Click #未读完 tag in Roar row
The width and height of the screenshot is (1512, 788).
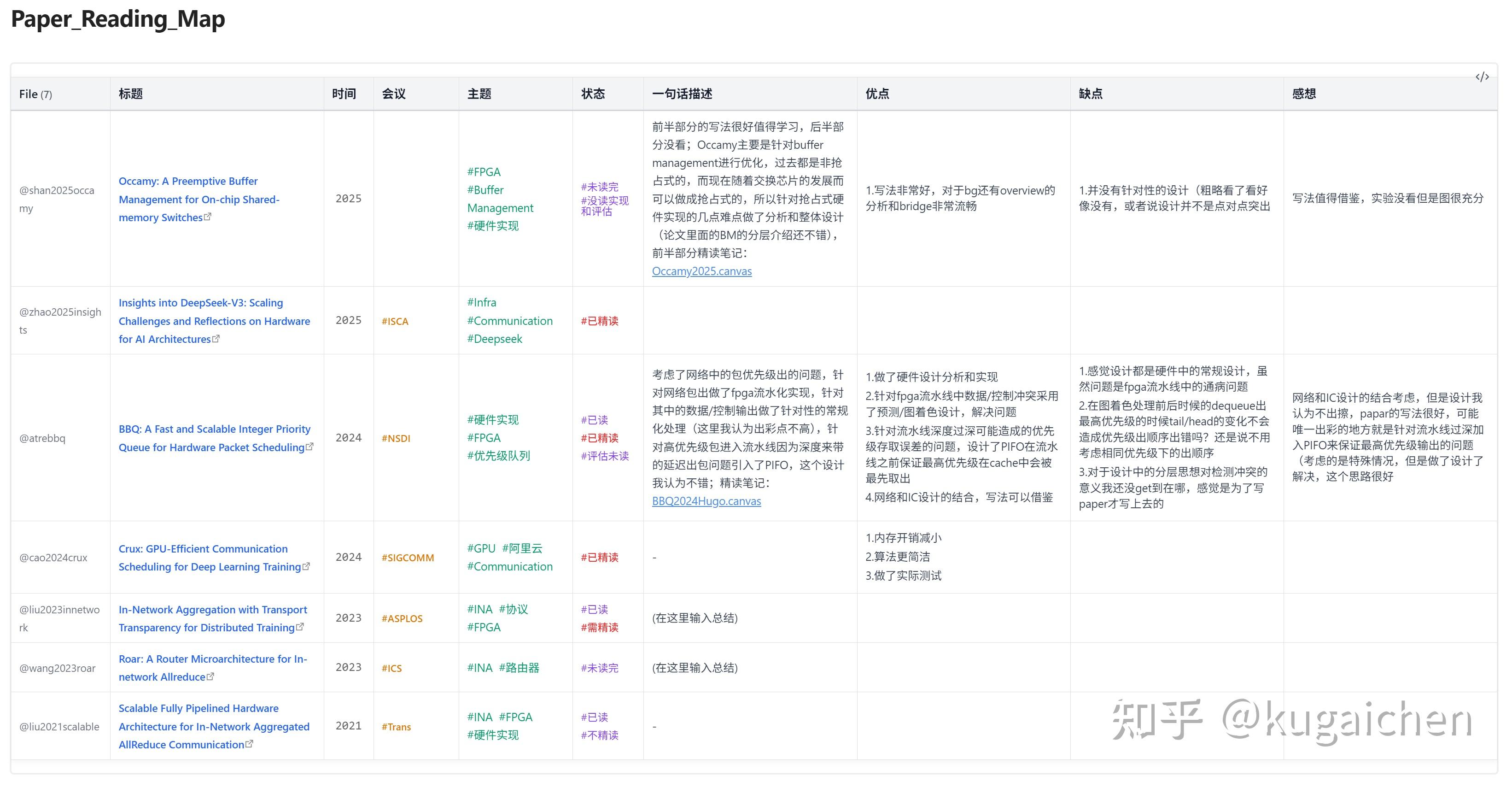(599, 668)
